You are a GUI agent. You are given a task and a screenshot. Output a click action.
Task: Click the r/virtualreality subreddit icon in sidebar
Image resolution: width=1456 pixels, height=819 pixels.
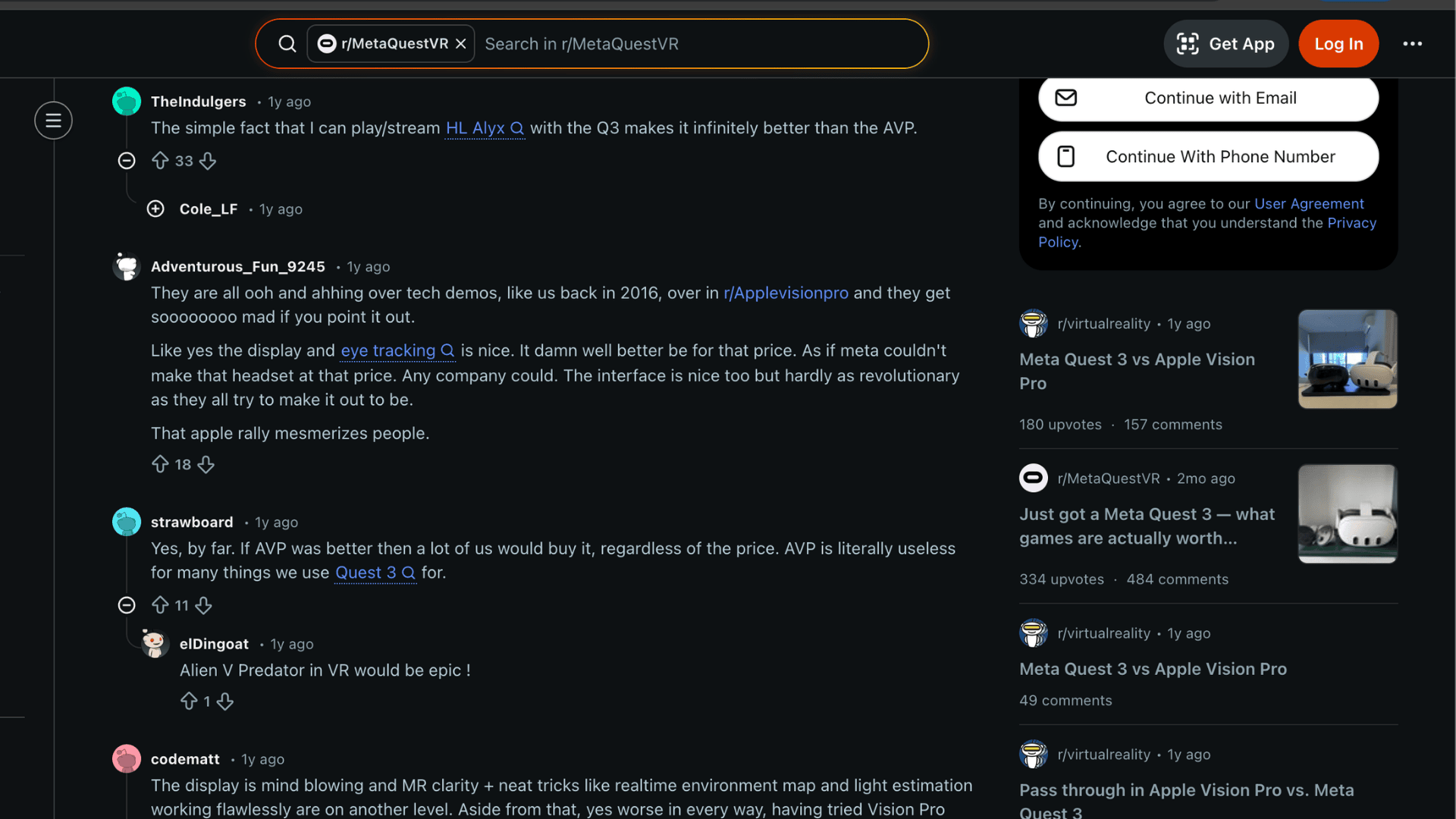1033,323
